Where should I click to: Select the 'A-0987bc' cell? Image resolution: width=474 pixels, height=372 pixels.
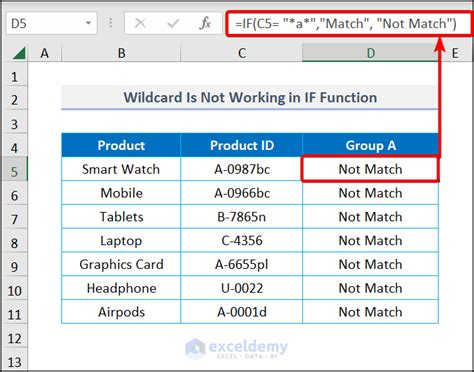242,169
